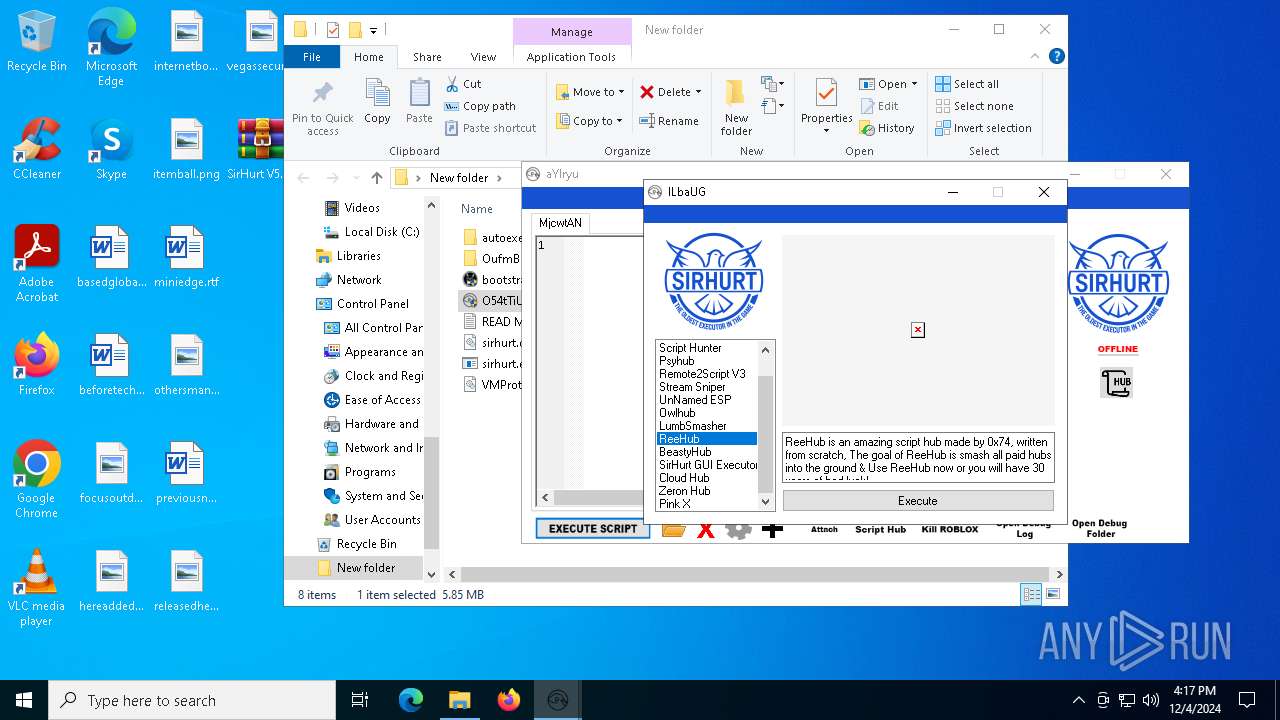Click Select all in ribbon

pyautogui.click(x=967, y=84)
